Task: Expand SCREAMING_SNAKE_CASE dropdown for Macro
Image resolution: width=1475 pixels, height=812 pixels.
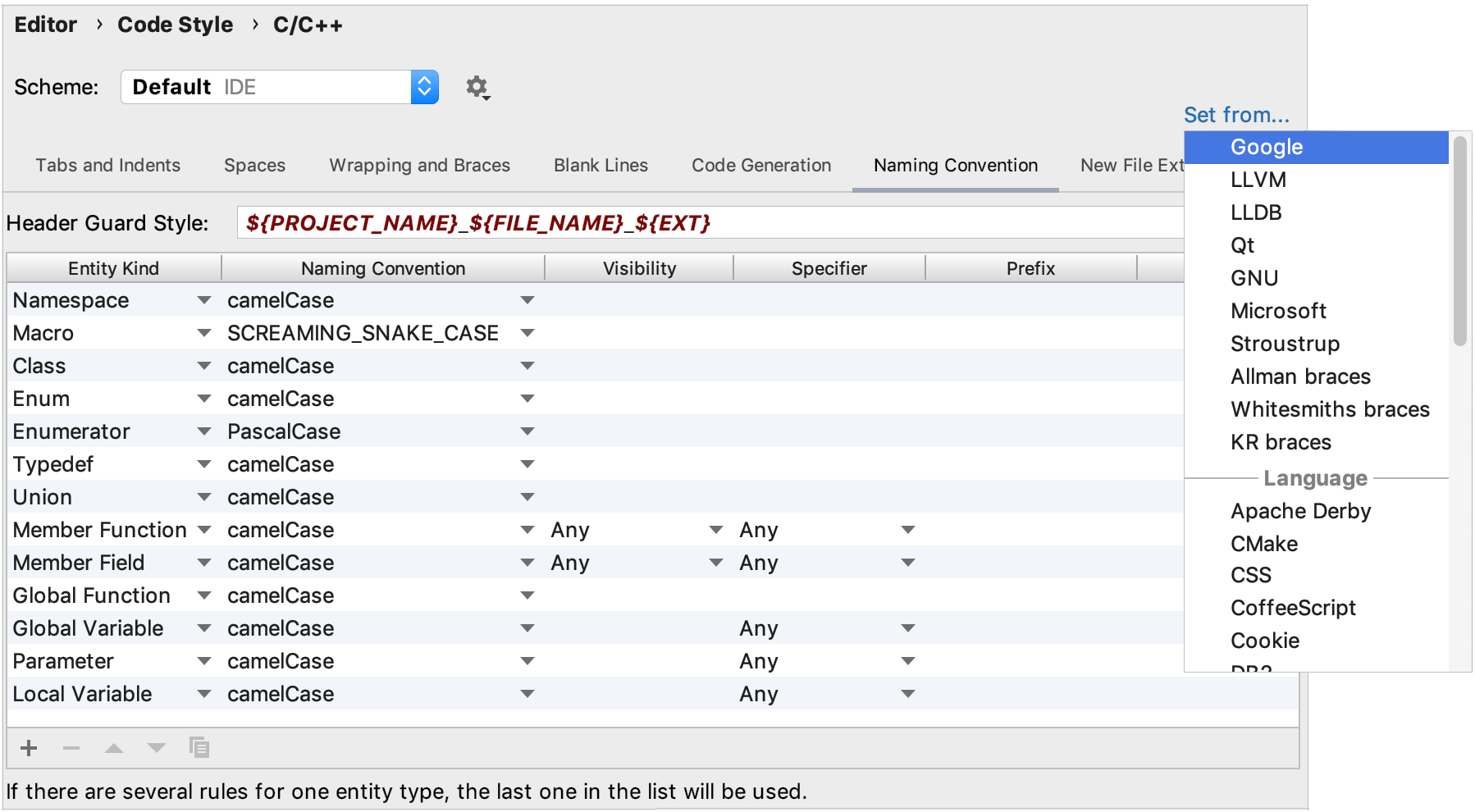Action: pyautogui.click(x=527, y=333)
